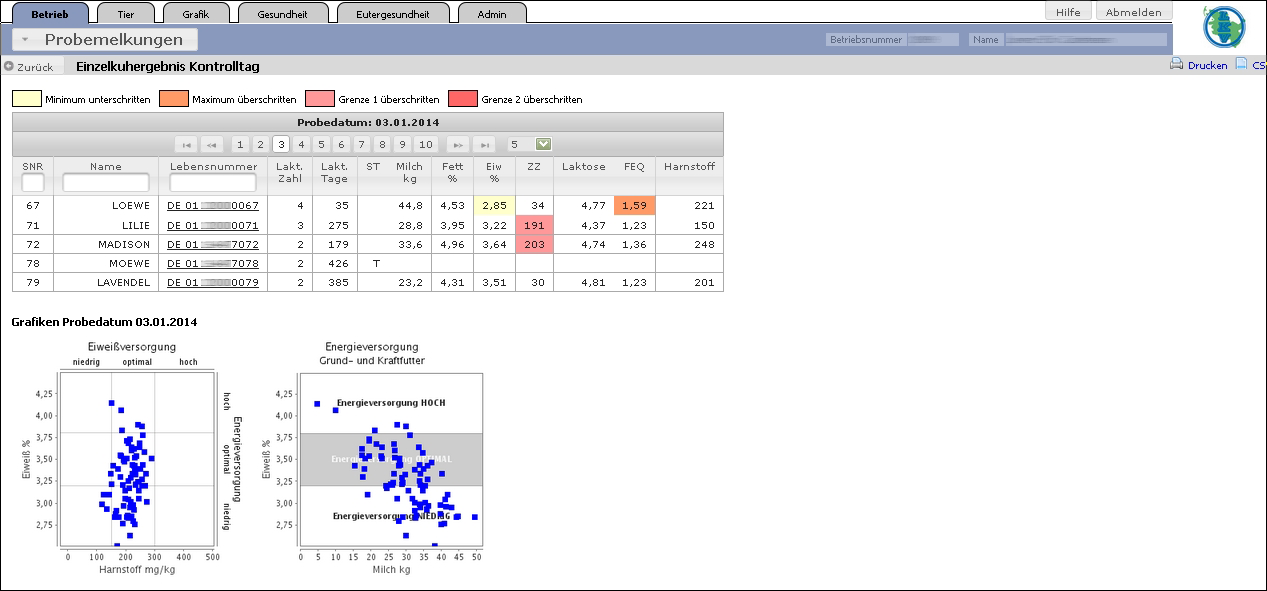The image size is (1267, 591).
Task: Open the rows-per-page dropdown
Action: (543, 144)
